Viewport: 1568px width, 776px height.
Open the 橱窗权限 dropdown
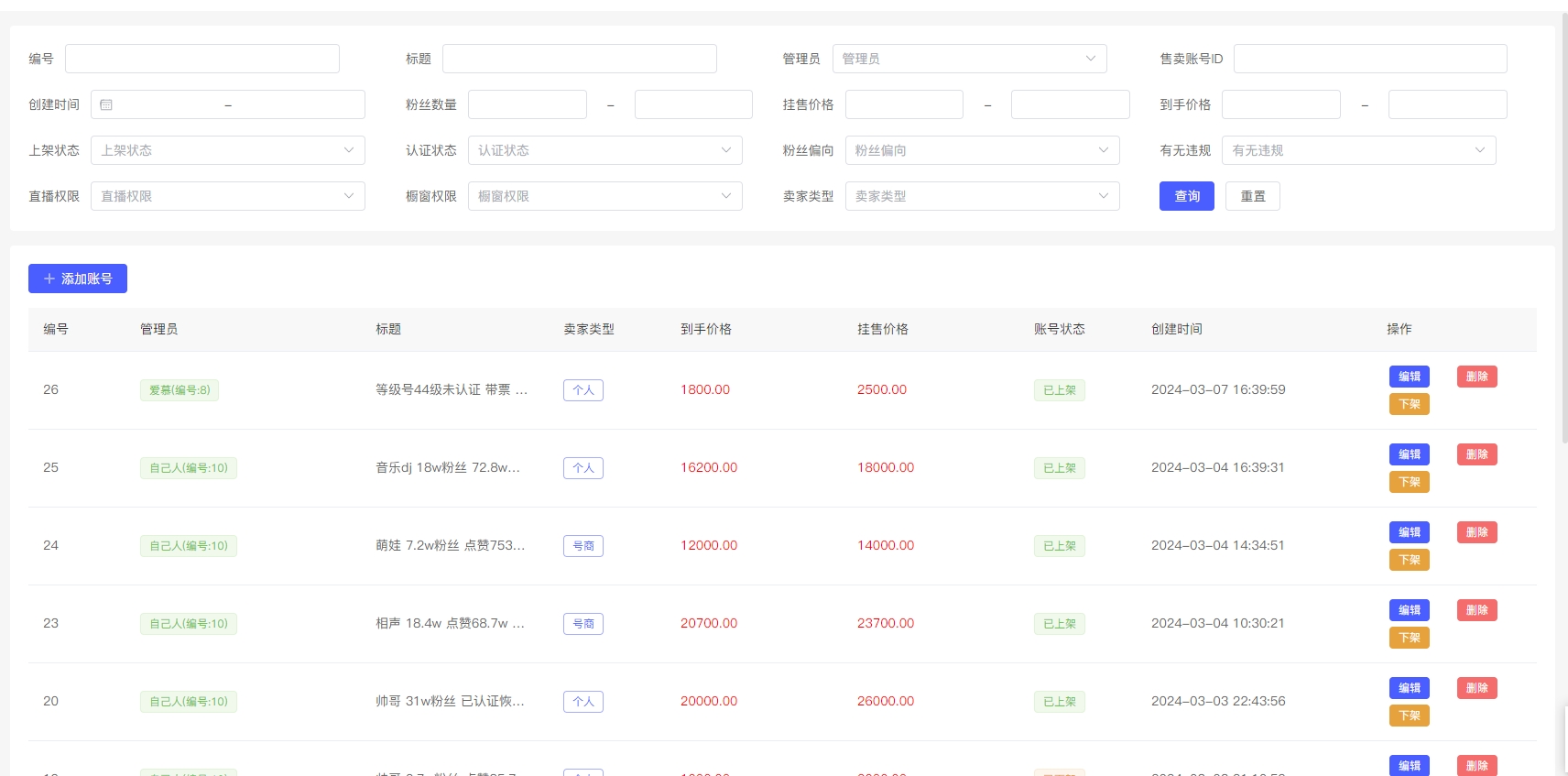point(604,196)
